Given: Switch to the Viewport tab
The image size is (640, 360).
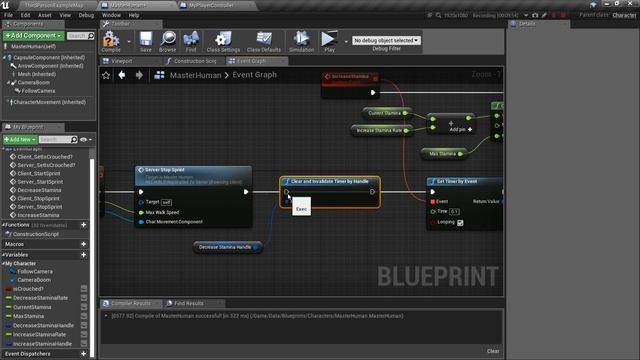Looking at the screenshot, I should pyautogui.click(x=121, y=61).
